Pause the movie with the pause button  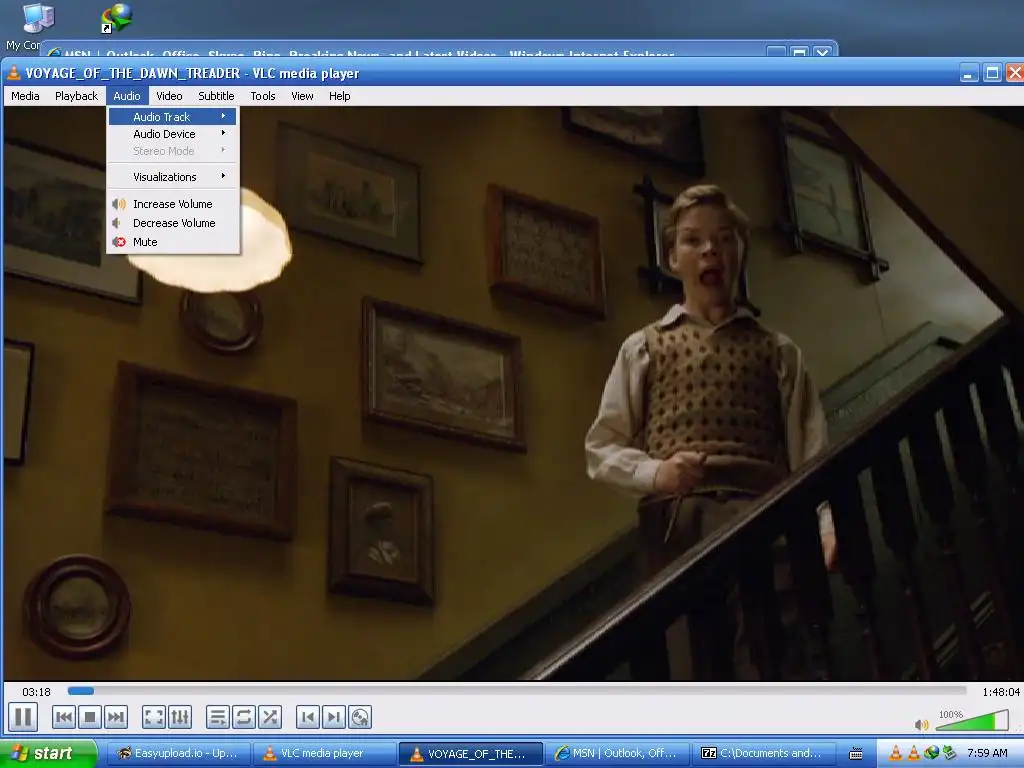point(23,717)
